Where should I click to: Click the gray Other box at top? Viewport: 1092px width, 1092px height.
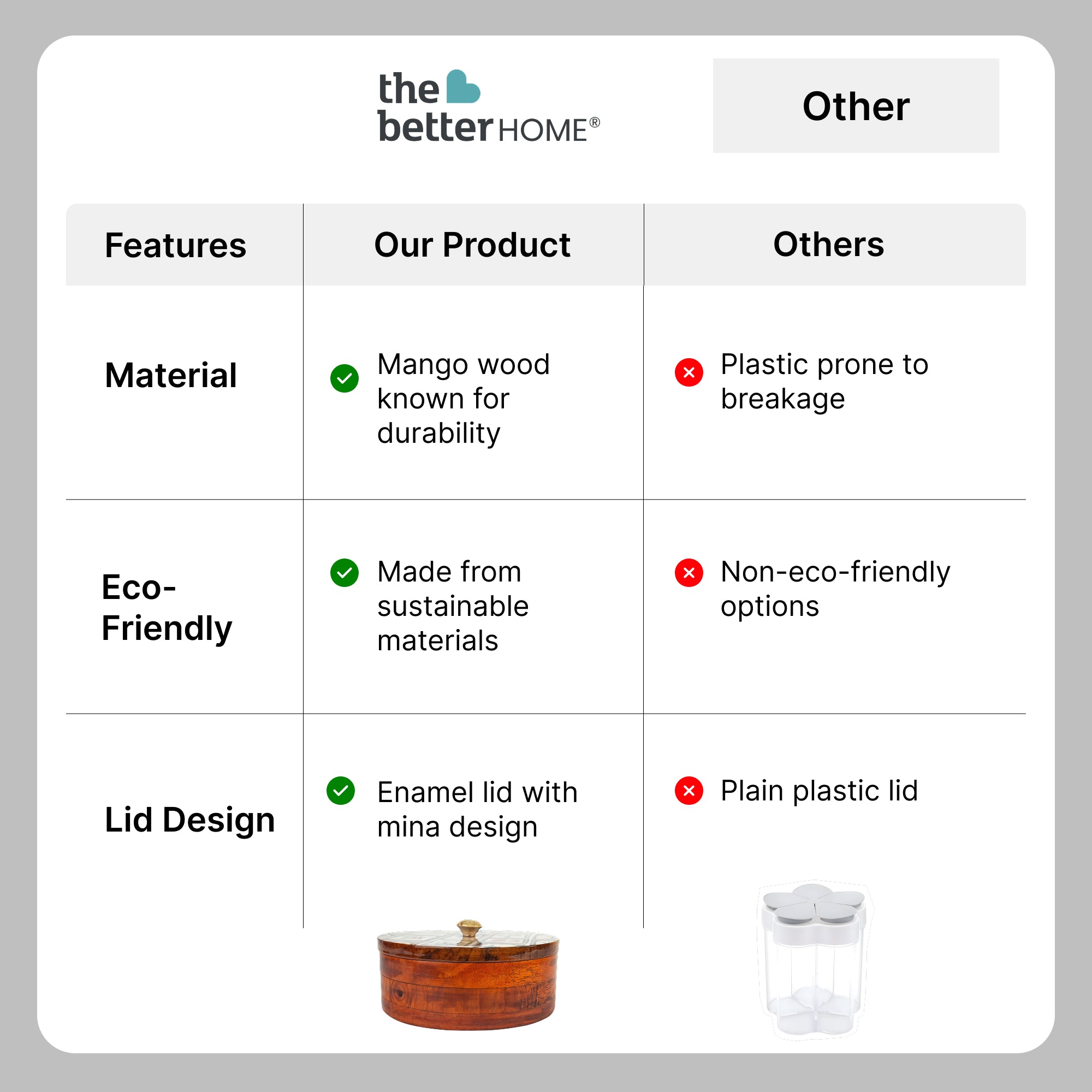(x=856, y=106)
